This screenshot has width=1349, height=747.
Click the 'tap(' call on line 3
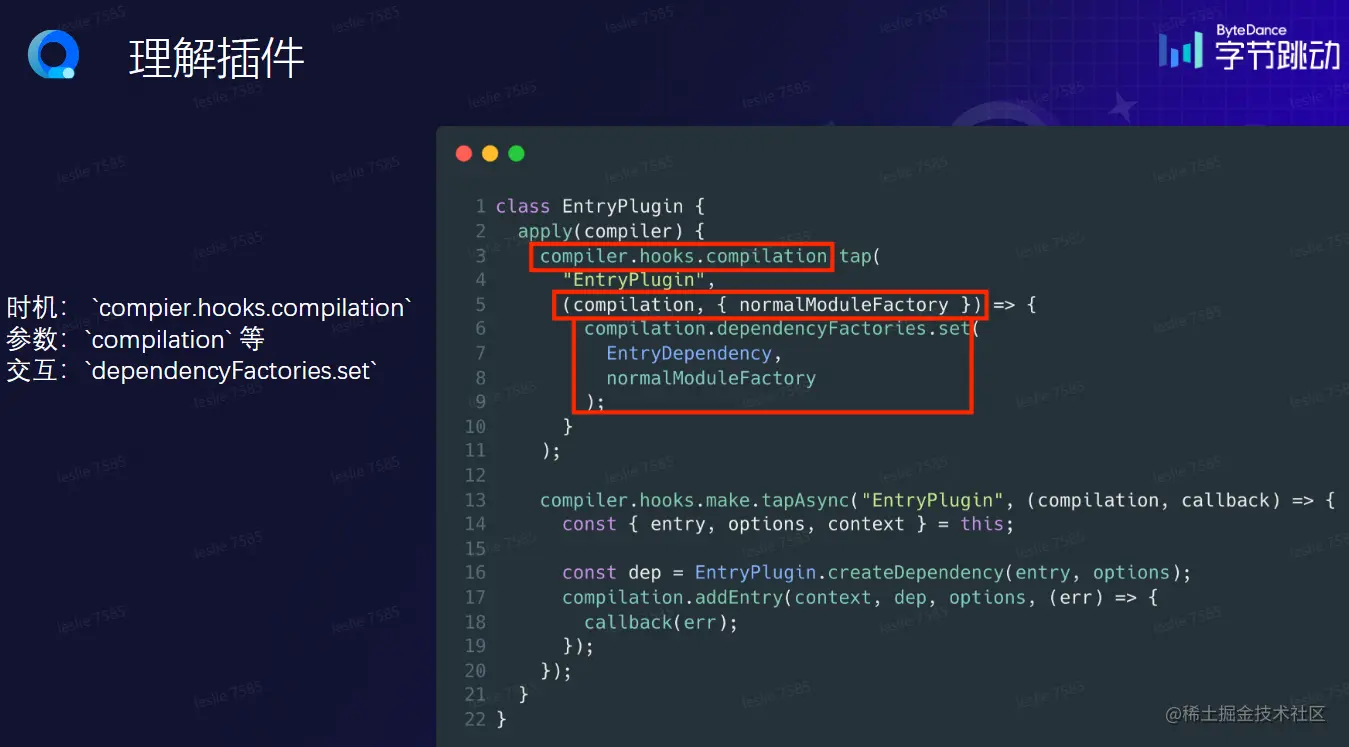(859, 256)
